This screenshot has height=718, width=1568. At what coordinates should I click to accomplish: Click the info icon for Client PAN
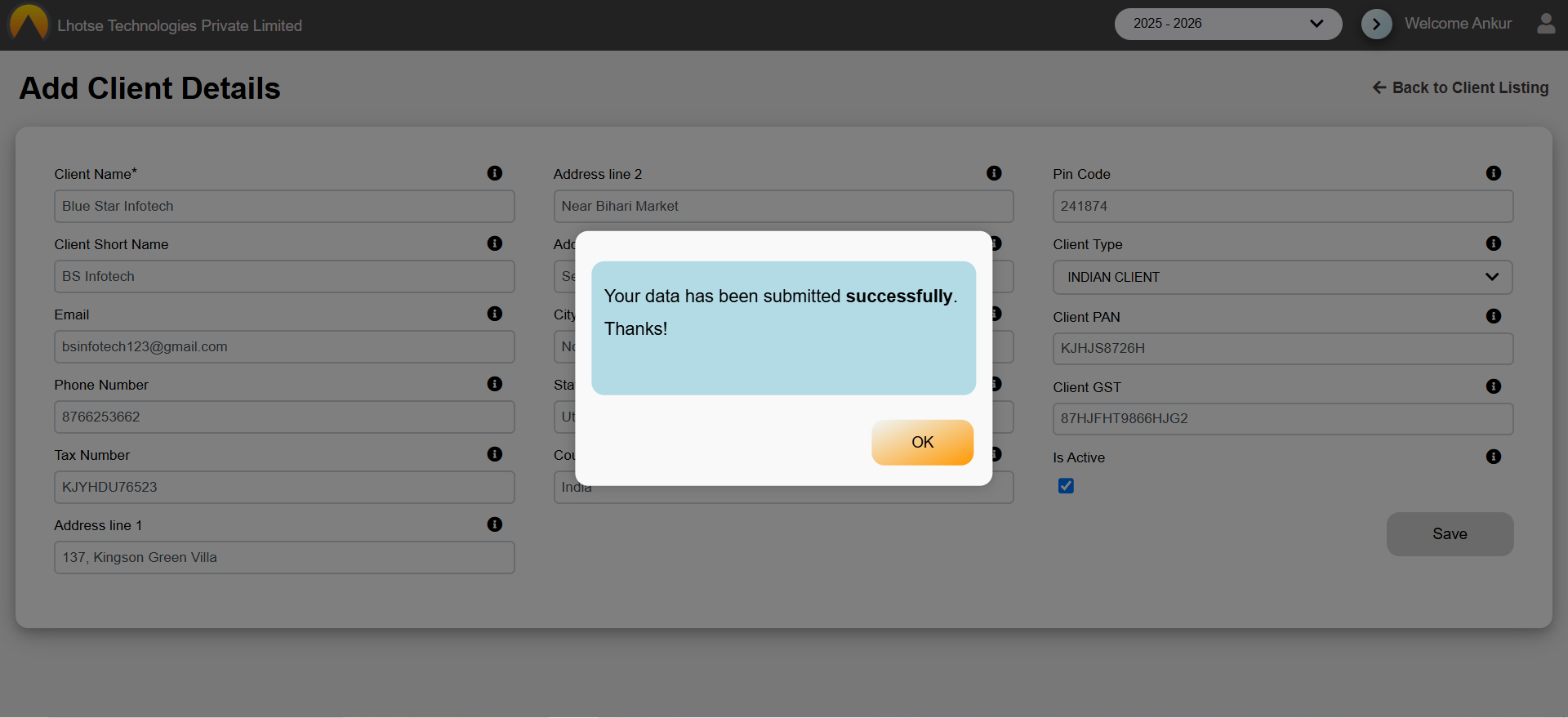click(1494, 316)
